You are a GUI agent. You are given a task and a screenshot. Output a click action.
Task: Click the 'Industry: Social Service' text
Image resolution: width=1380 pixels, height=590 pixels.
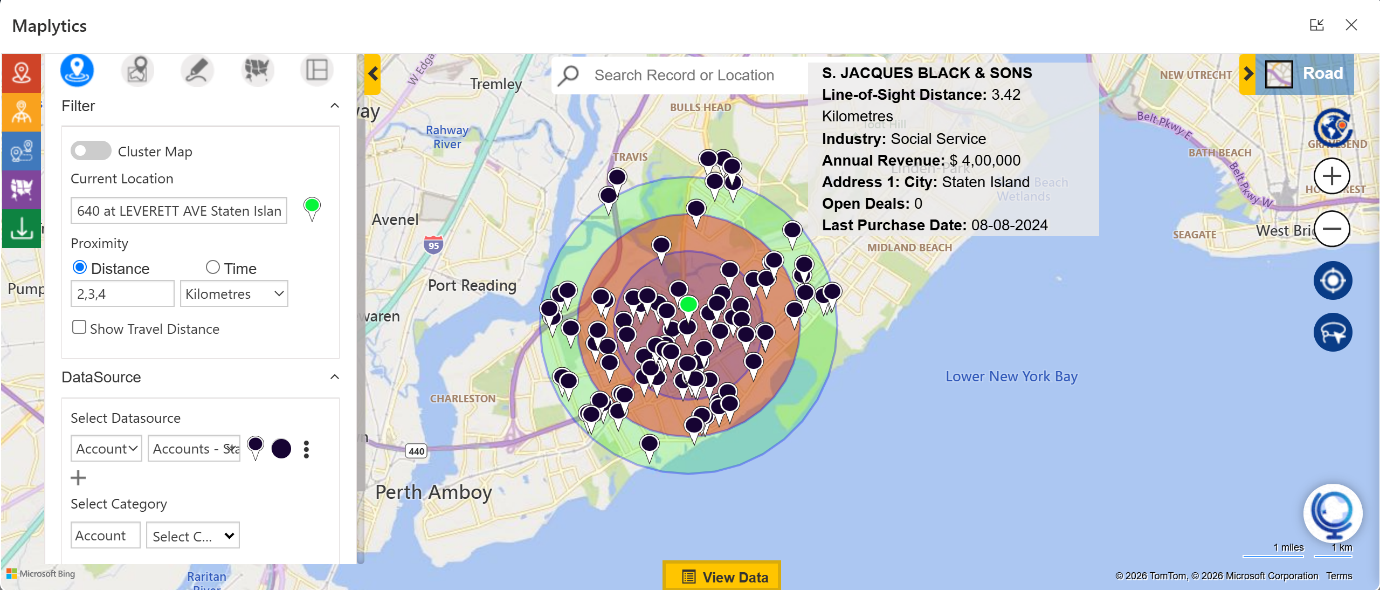(x=904, y=139)
